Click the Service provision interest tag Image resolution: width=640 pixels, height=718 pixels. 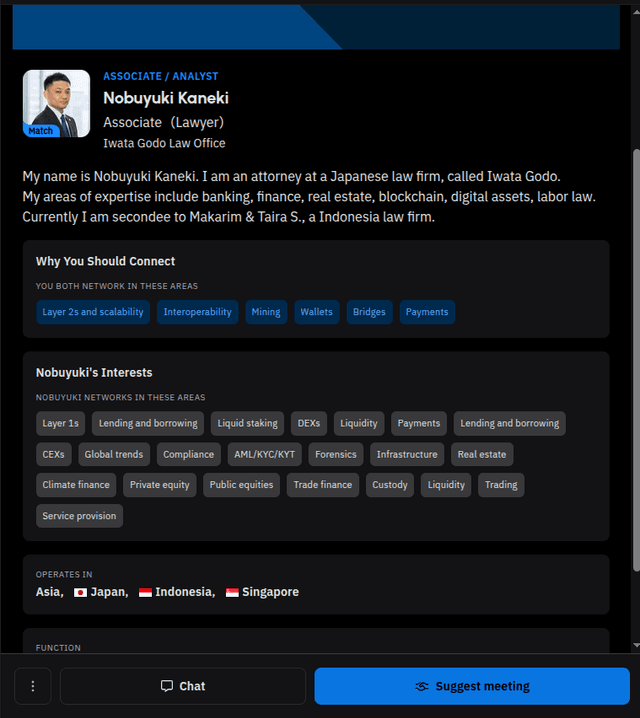(79, 516)
